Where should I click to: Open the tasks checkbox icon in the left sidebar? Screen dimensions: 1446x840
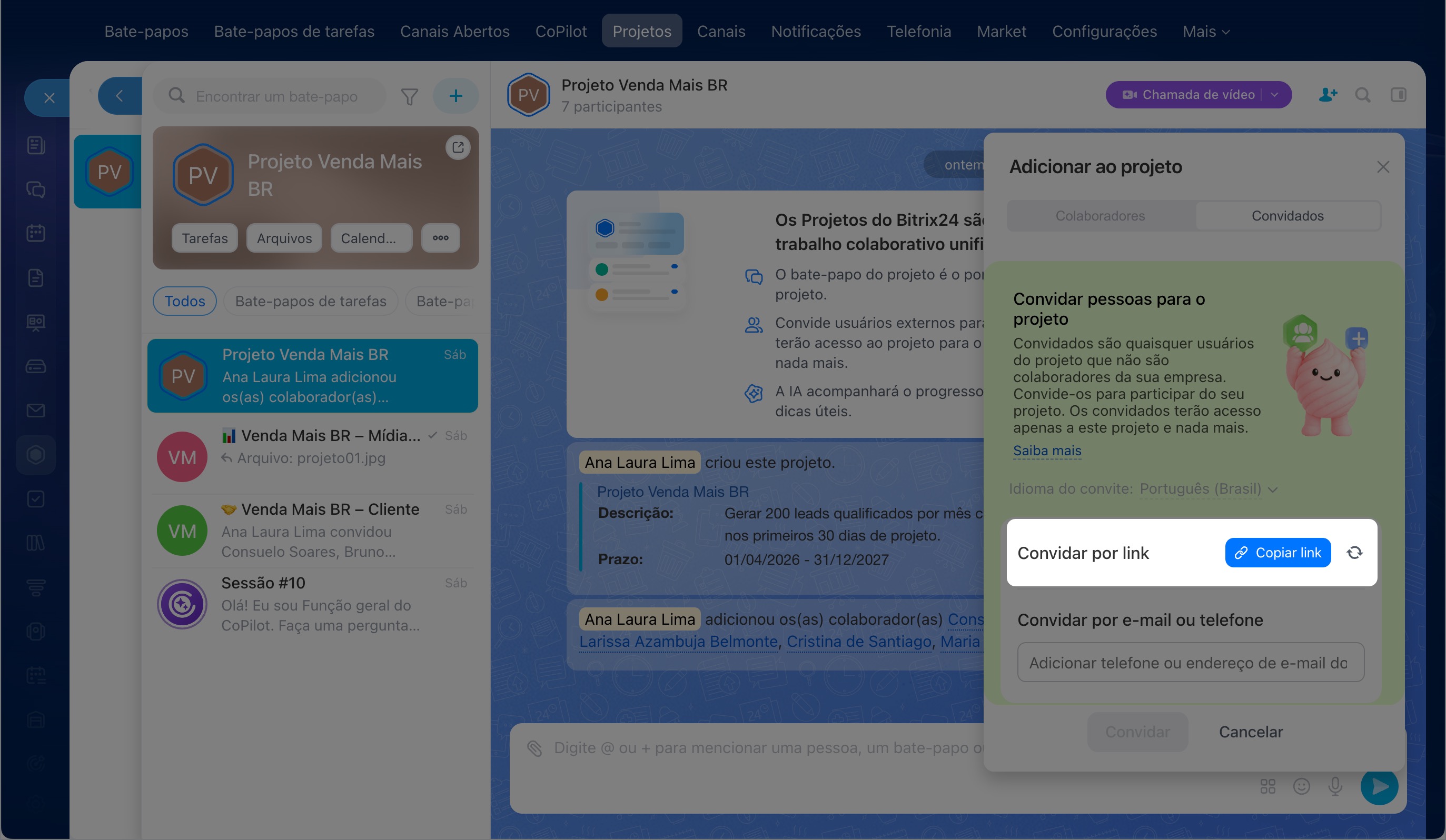tap(36, 499)
